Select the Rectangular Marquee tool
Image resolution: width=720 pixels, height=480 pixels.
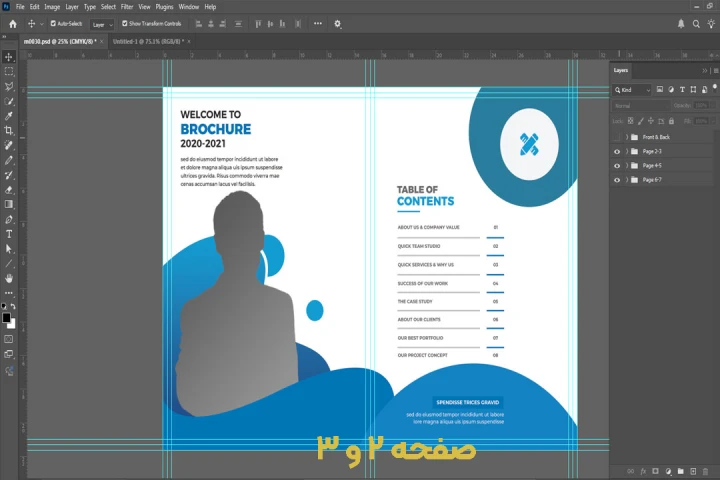[x=9, y=72]
